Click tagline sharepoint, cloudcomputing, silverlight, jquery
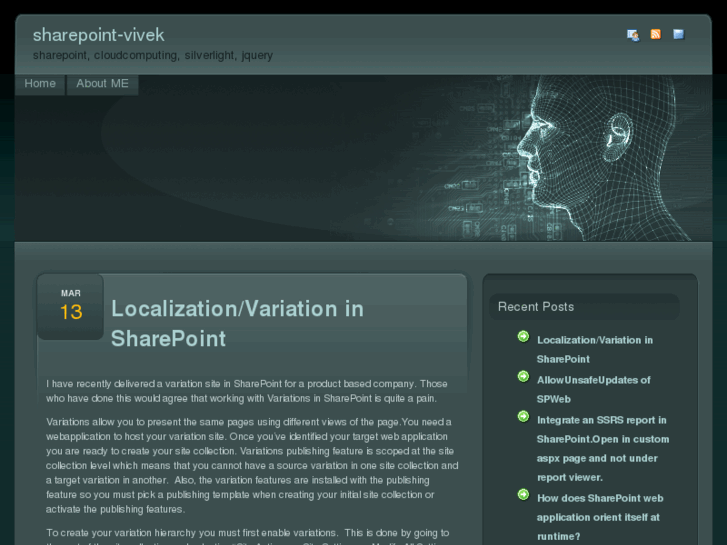Screen dimensions: 727x545 pos(153,56)
